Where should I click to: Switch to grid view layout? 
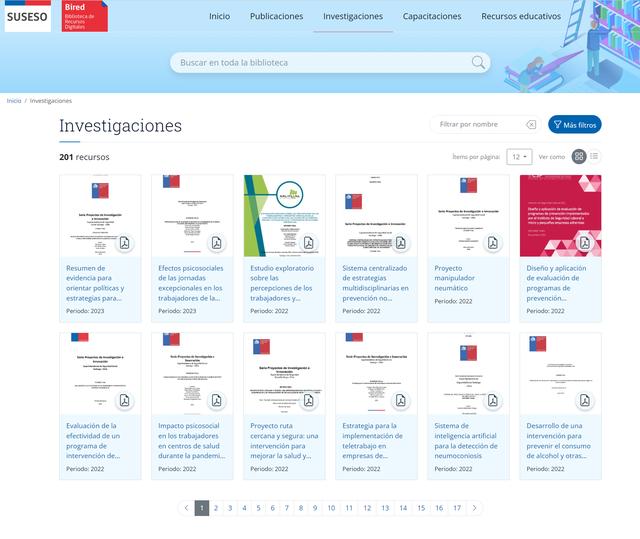(579, 157)
